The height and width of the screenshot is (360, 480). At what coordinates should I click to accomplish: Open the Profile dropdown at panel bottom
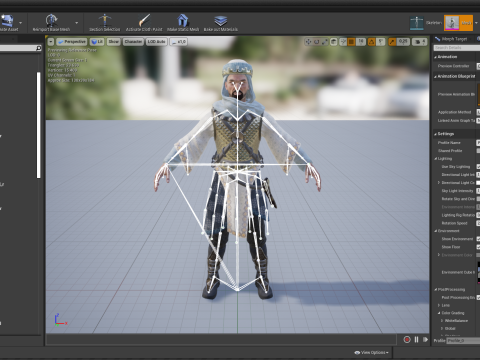pos(463,341)
